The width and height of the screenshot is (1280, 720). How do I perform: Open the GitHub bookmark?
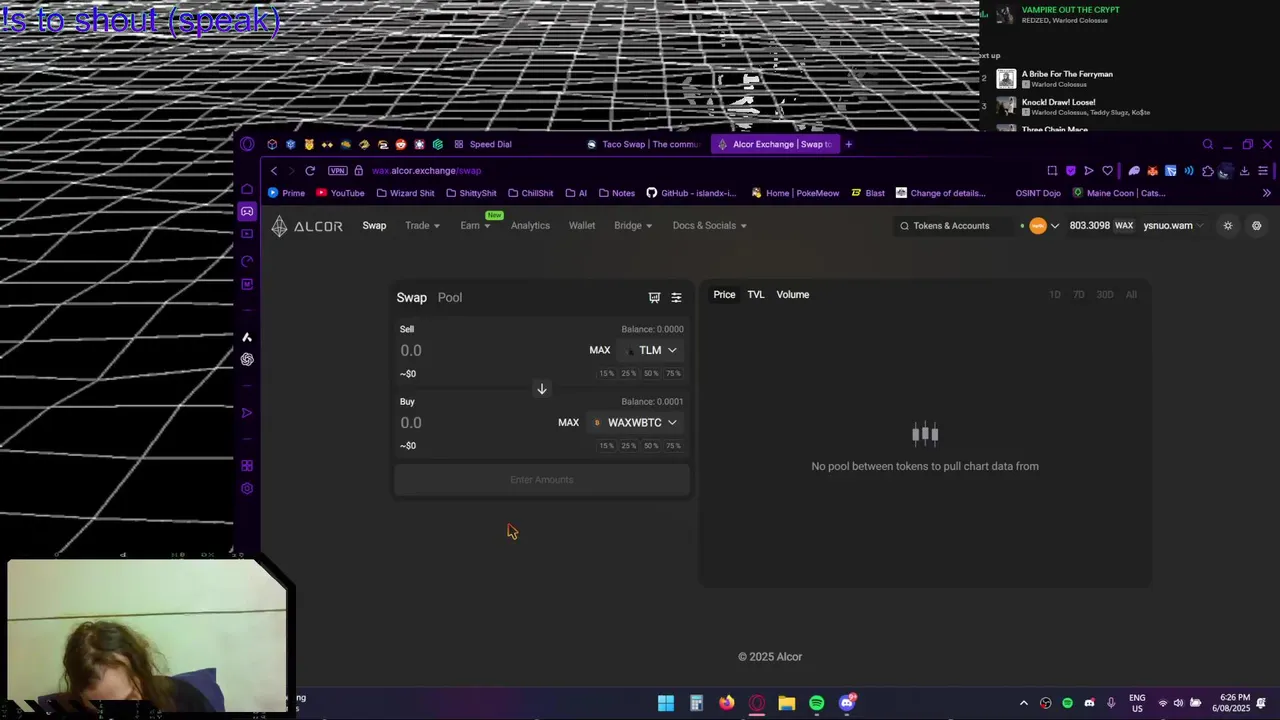tap(691, 193)
